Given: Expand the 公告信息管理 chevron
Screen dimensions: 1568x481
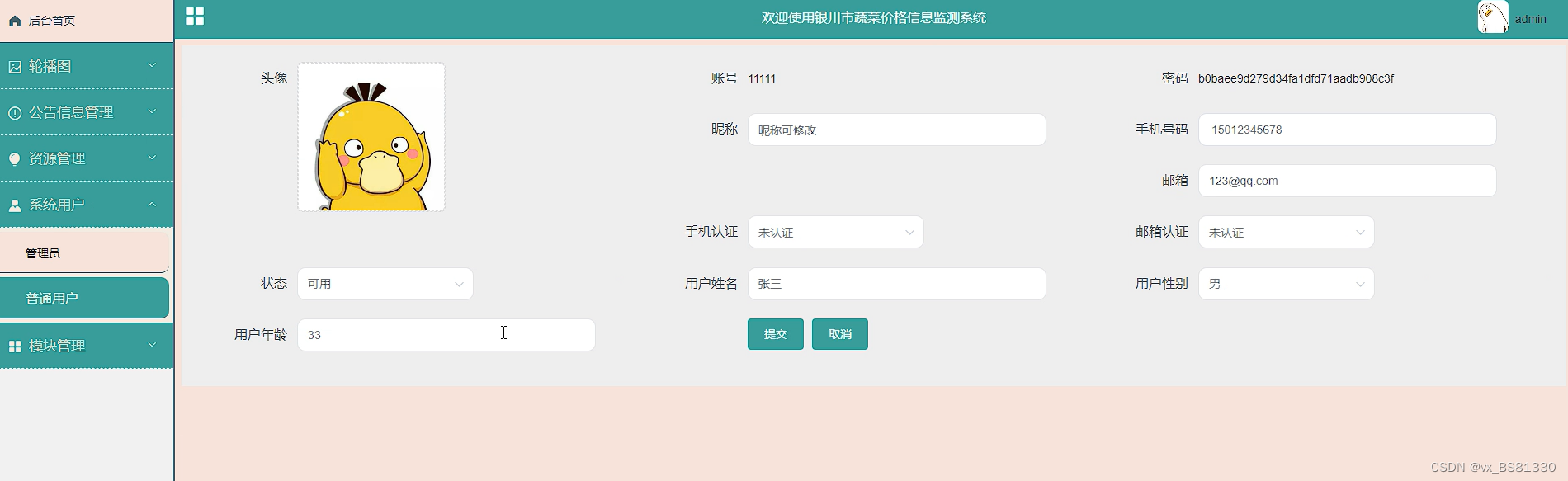Looking at the screenshot, I should click(152, 111).
